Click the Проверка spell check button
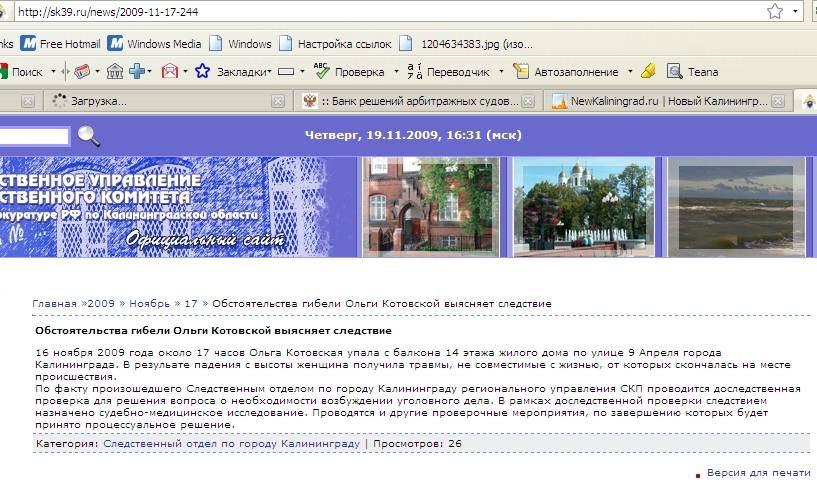The image size is (817, 491). coord(350,72)
